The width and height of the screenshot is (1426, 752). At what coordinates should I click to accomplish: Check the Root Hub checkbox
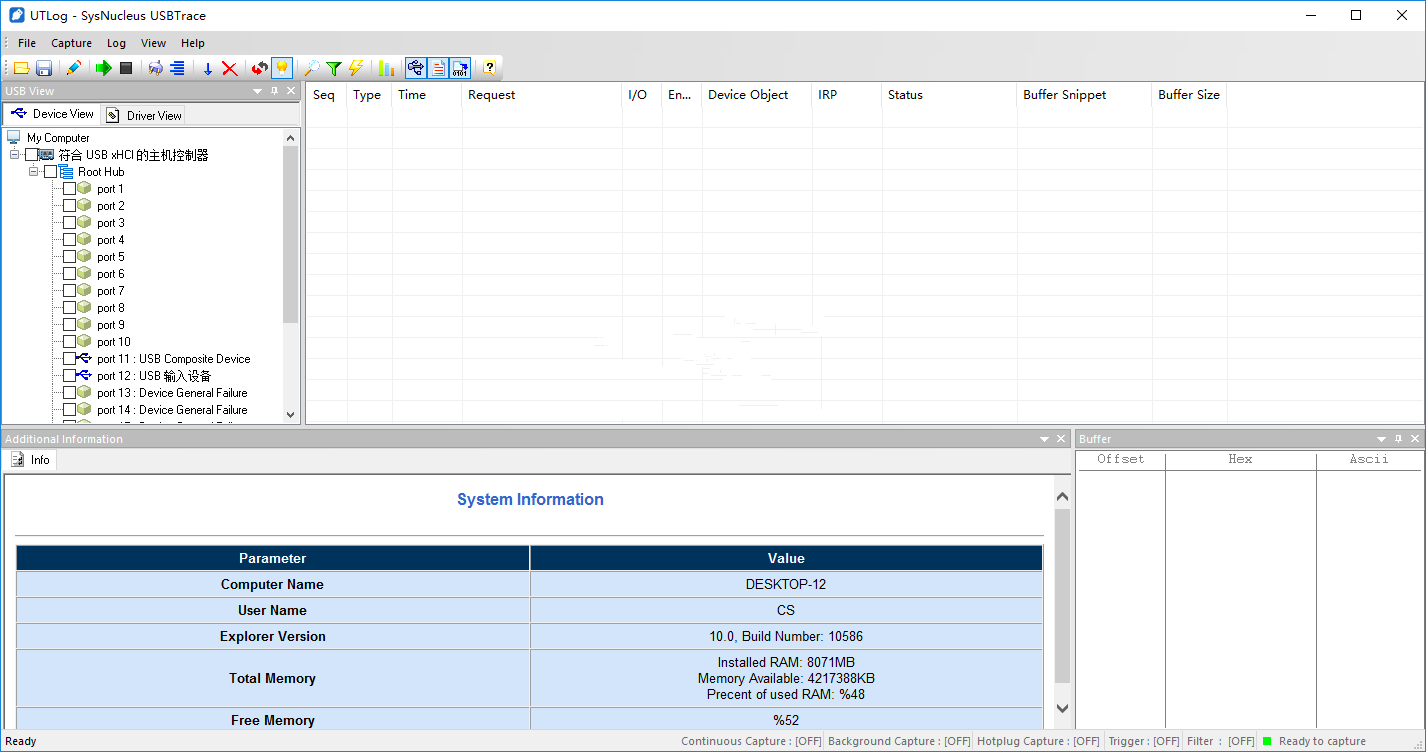coord(50,171)
